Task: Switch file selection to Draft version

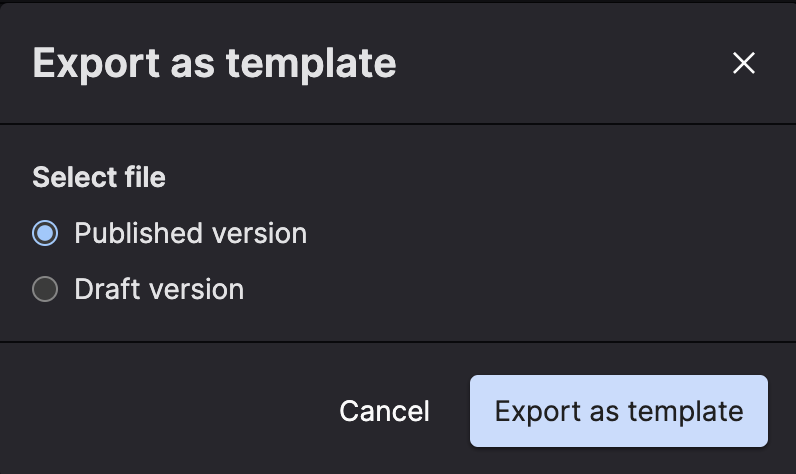Action: tap(45, 290)
